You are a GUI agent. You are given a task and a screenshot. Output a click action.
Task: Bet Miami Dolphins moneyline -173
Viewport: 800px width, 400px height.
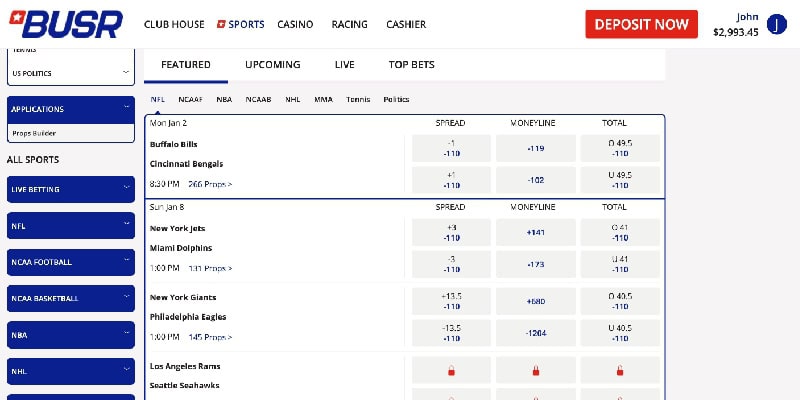[x=536, y=264]
